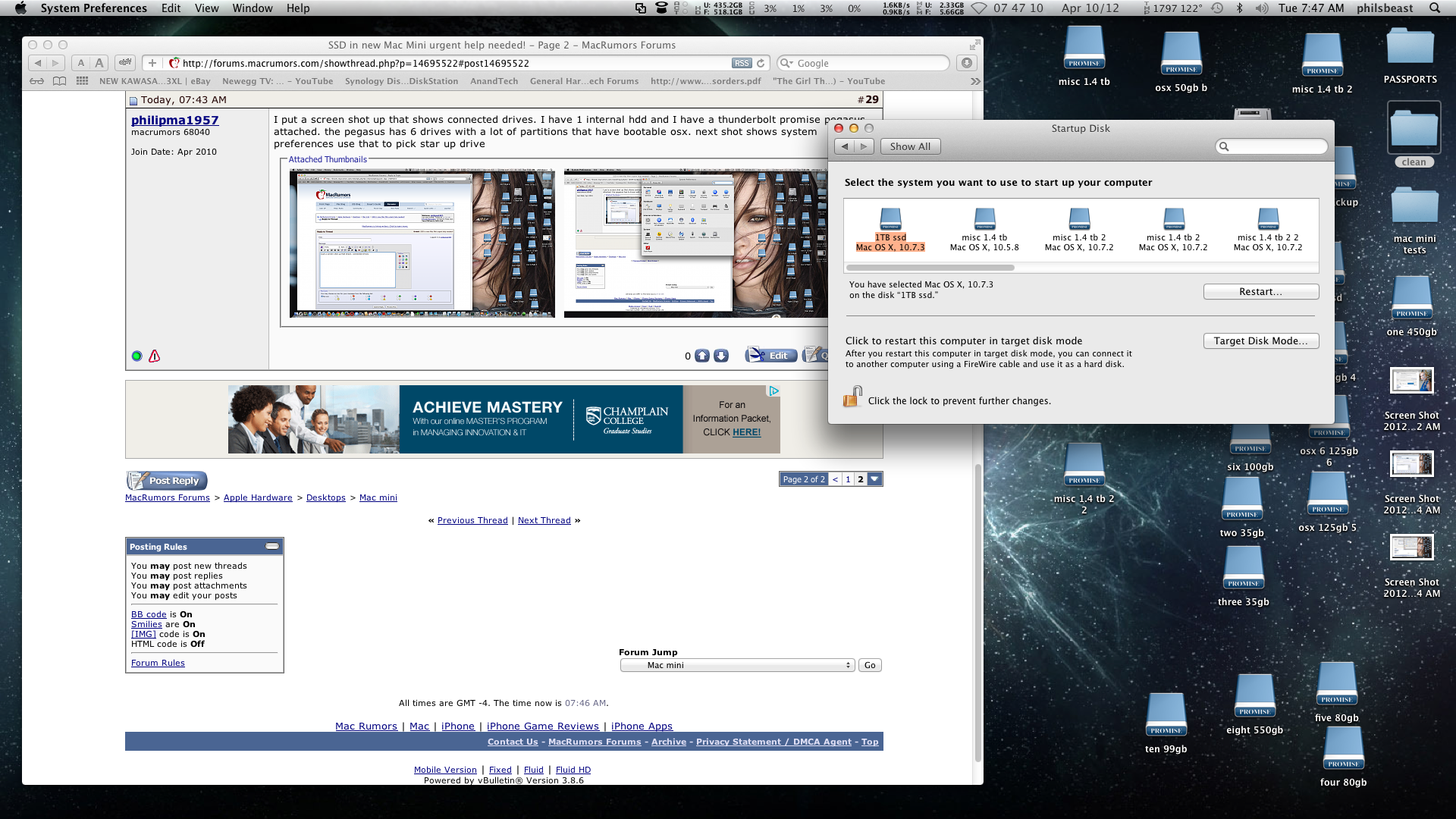This screenshot has height=819, width=1456.
Task: Select misc 1.4 tb 10.5.8 startup disk
Action: (984, 229)
